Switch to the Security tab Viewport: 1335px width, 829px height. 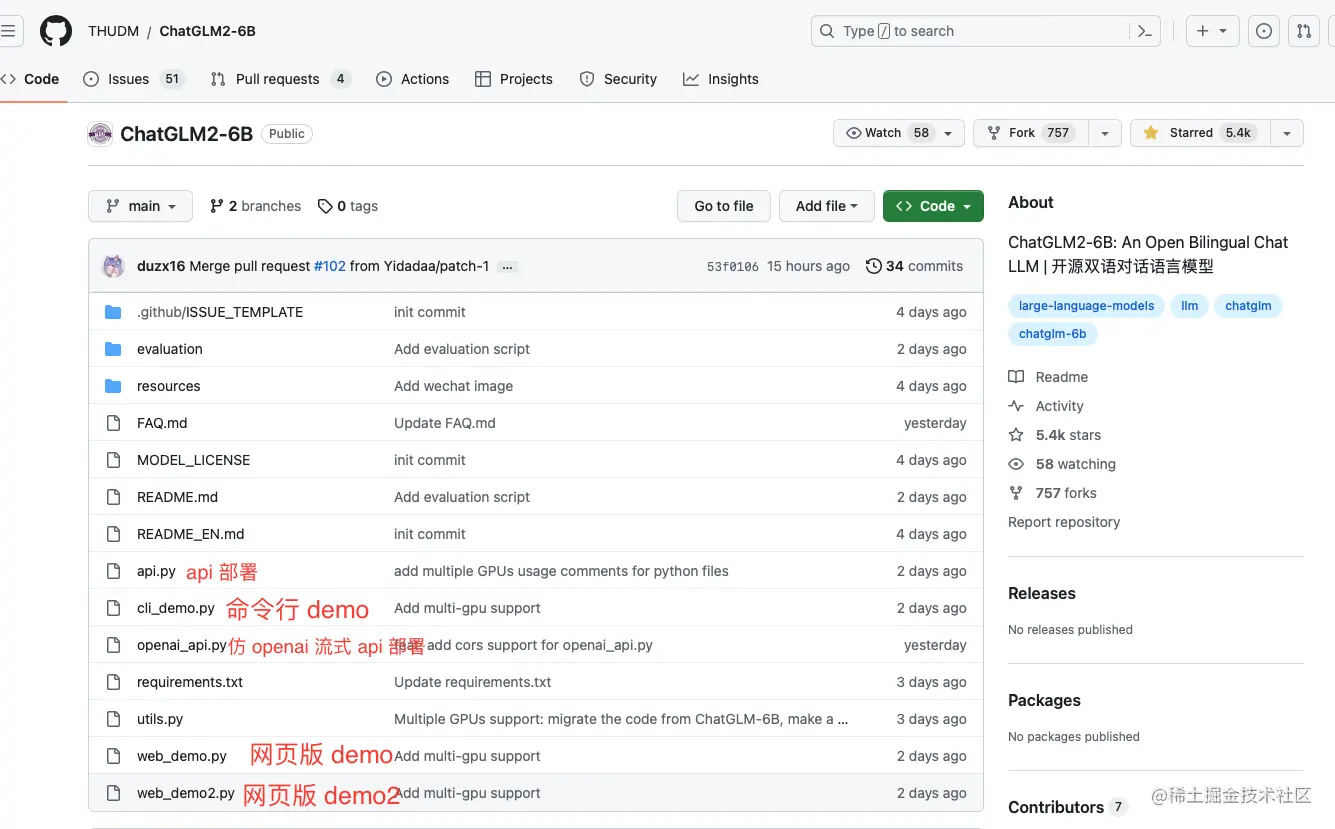(618, 79)
